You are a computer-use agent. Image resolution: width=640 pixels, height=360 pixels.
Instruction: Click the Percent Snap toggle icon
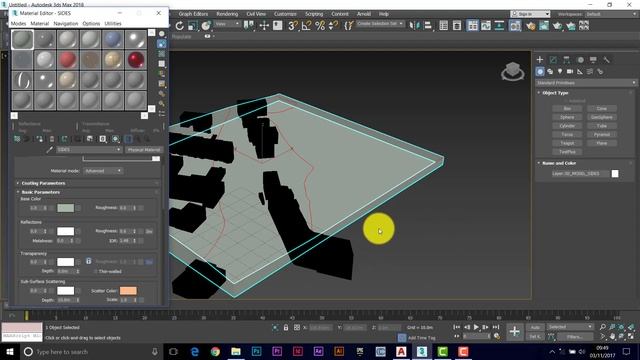(320, 26)
